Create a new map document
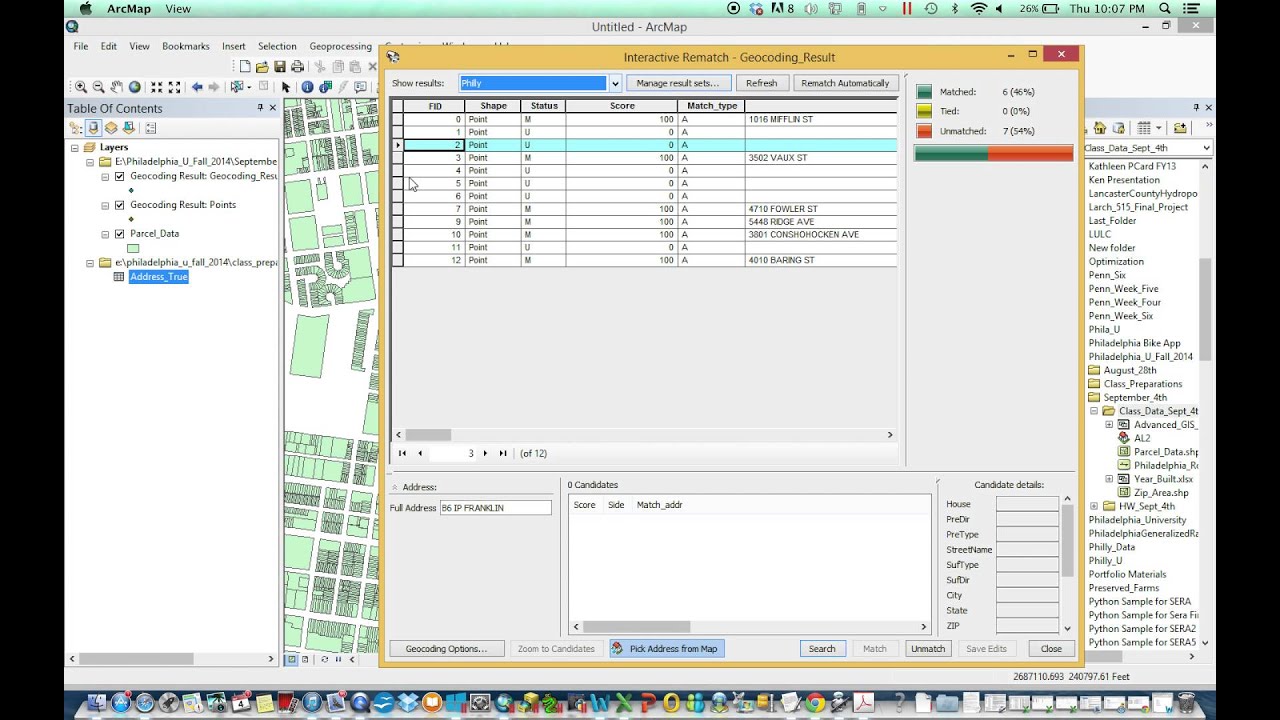This screenshot has height=720, width=1280. (x=244, y=67)
